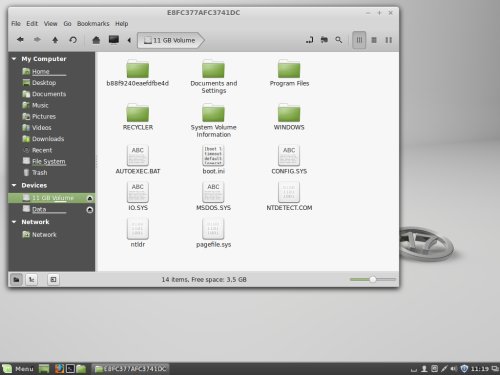This screenshot has height=375, width=500.
Task: Open the Help menu
Action: pos(122,24)
